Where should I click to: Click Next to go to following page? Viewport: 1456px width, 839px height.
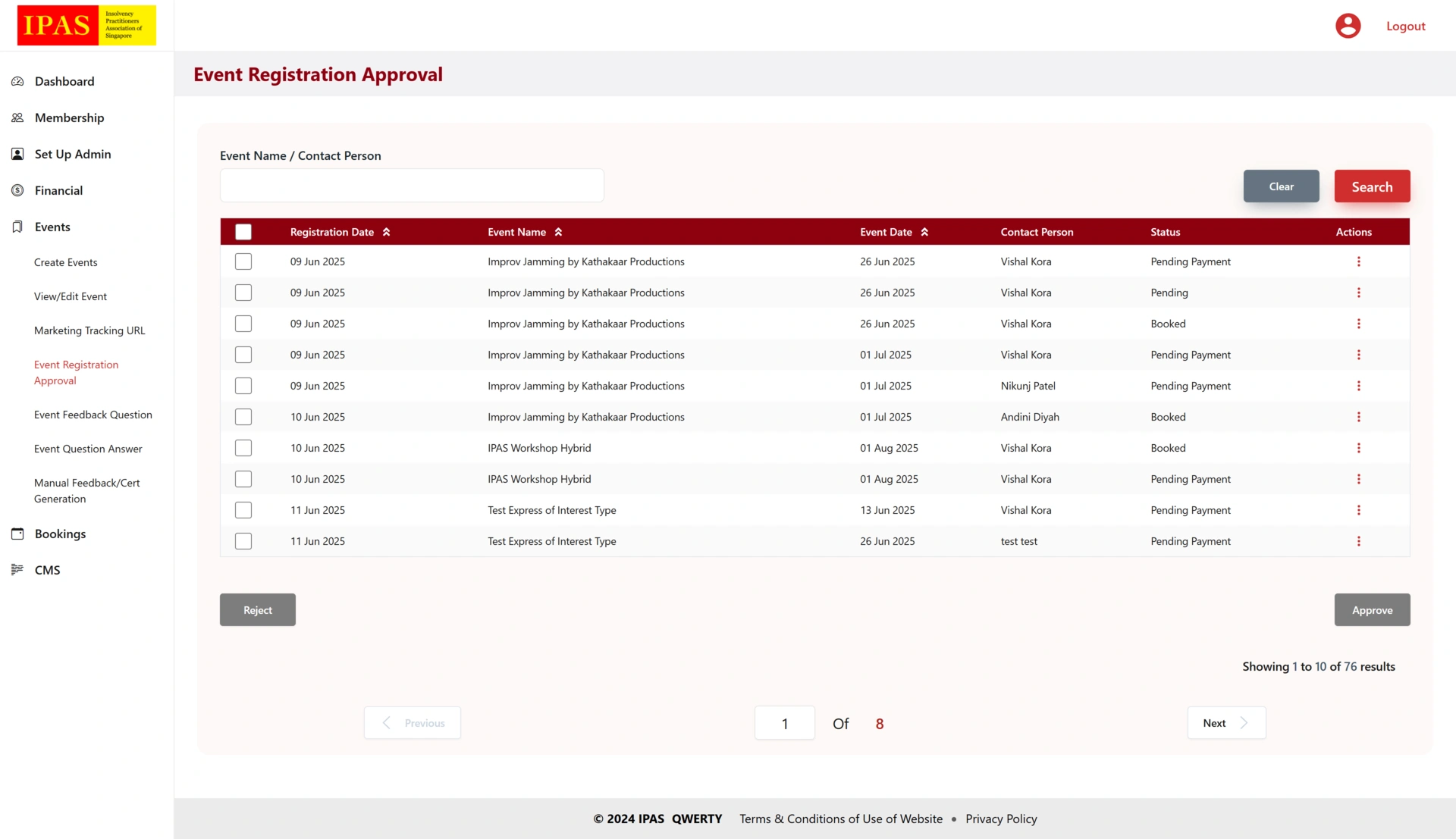tap(1225, 723)
